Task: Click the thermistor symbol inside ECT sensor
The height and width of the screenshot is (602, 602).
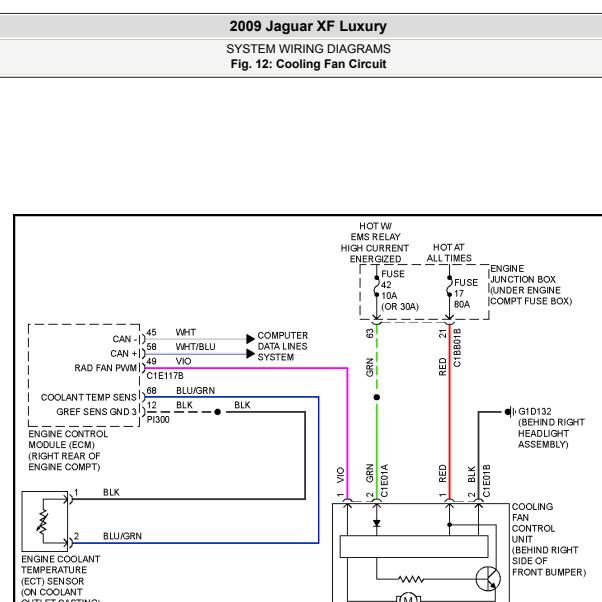Action: (43, 521)
